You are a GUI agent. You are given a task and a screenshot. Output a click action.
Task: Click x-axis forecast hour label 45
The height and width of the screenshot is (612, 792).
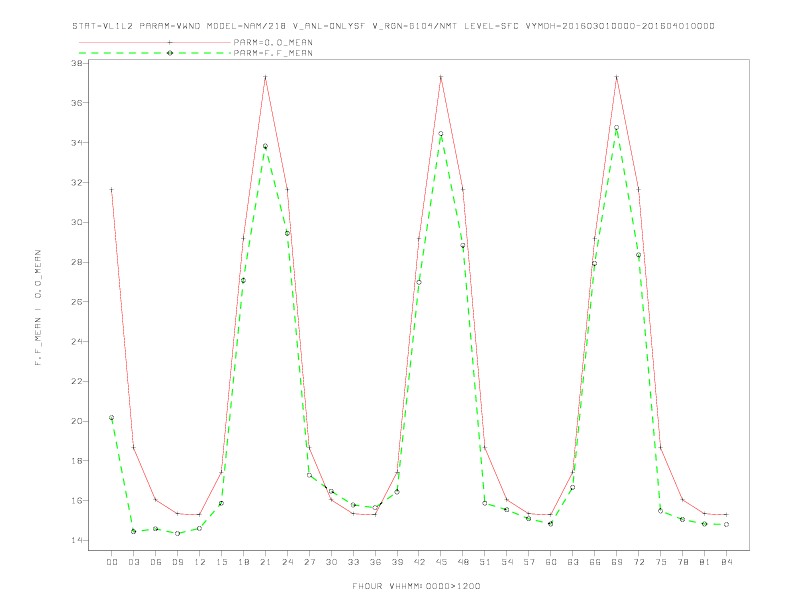pos(441,562)
